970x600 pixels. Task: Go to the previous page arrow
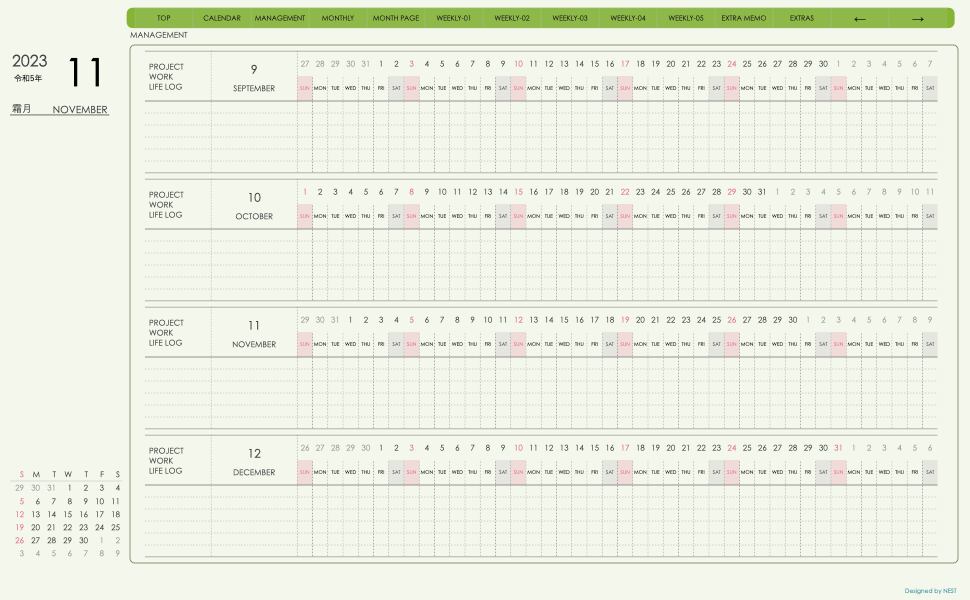click(x=859, y=19)
